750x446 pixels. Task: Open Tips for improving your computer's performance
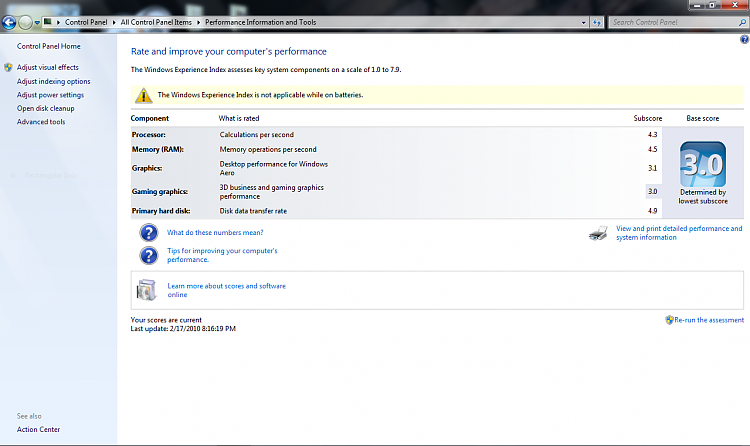coord(222,255)
